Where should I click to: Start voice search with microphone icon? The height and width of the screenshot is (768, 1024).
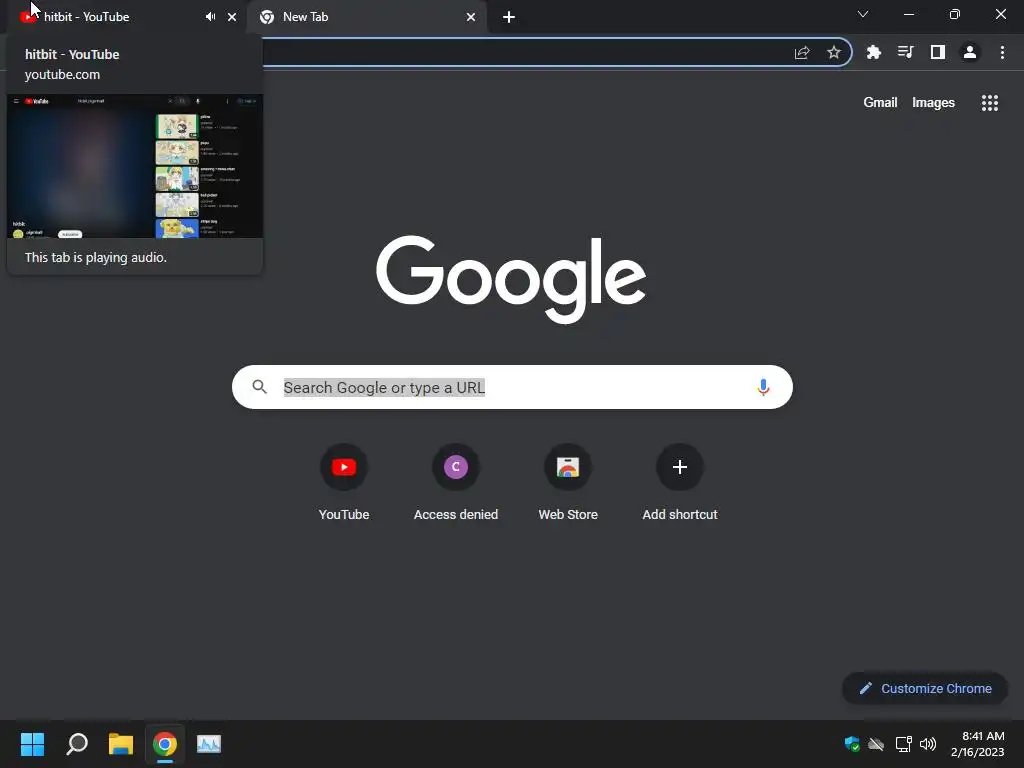pyautogui.click(x=763, y=387)
